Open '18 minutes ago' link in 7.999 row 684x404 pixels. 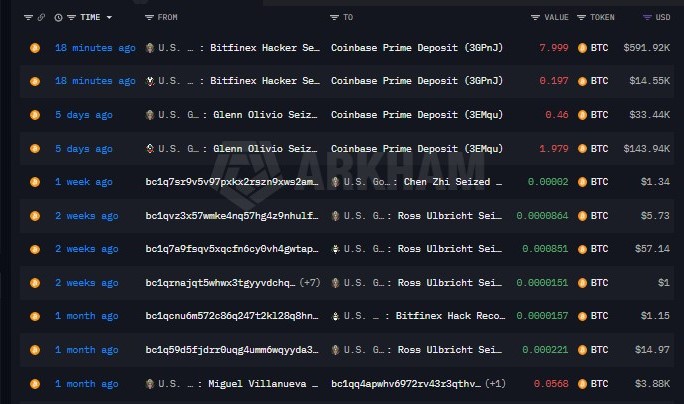coord(95,48)
